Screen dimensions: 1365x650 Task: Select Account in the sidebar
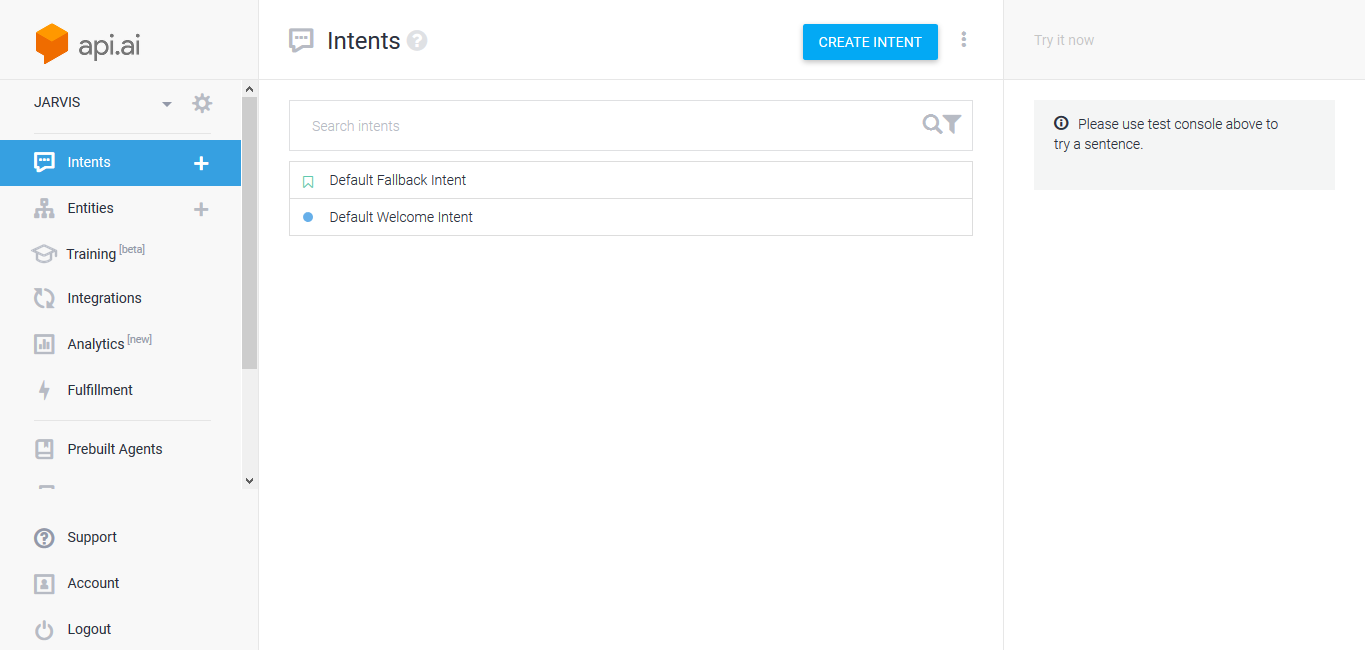click(93, 583)
